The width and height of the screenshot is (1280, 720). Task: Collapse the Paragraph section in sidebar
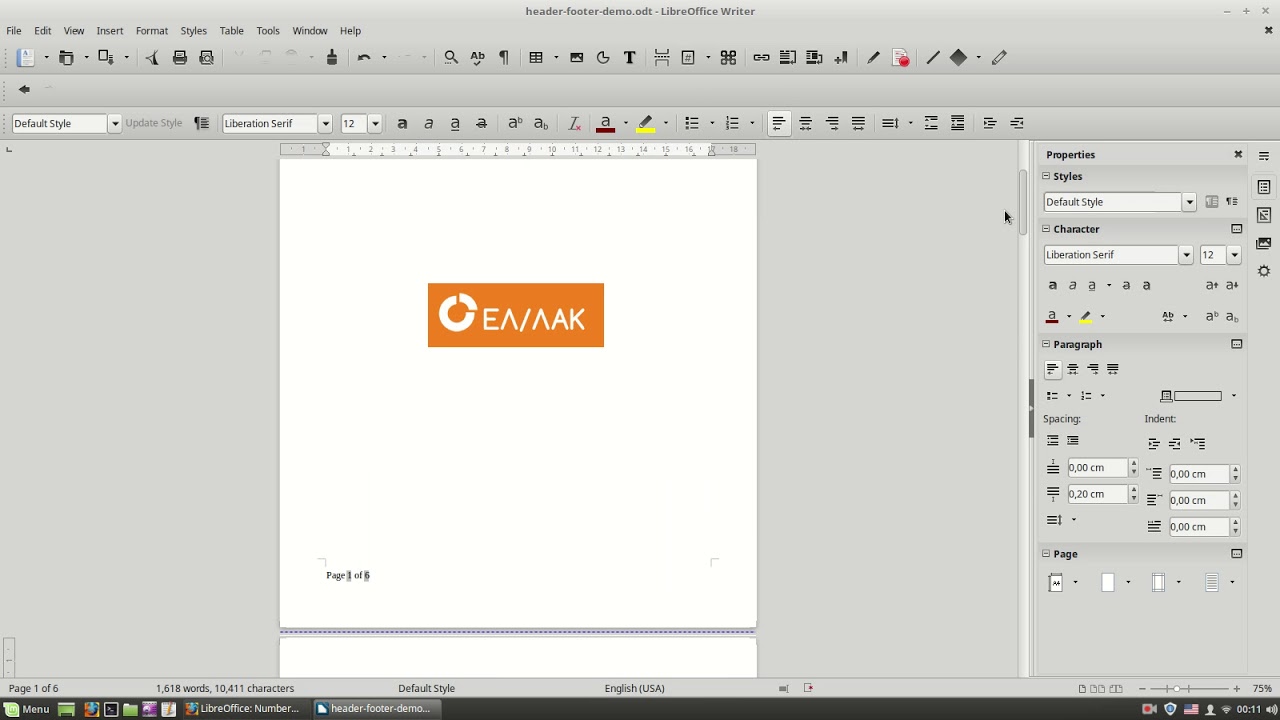[x=1046, y=344]
